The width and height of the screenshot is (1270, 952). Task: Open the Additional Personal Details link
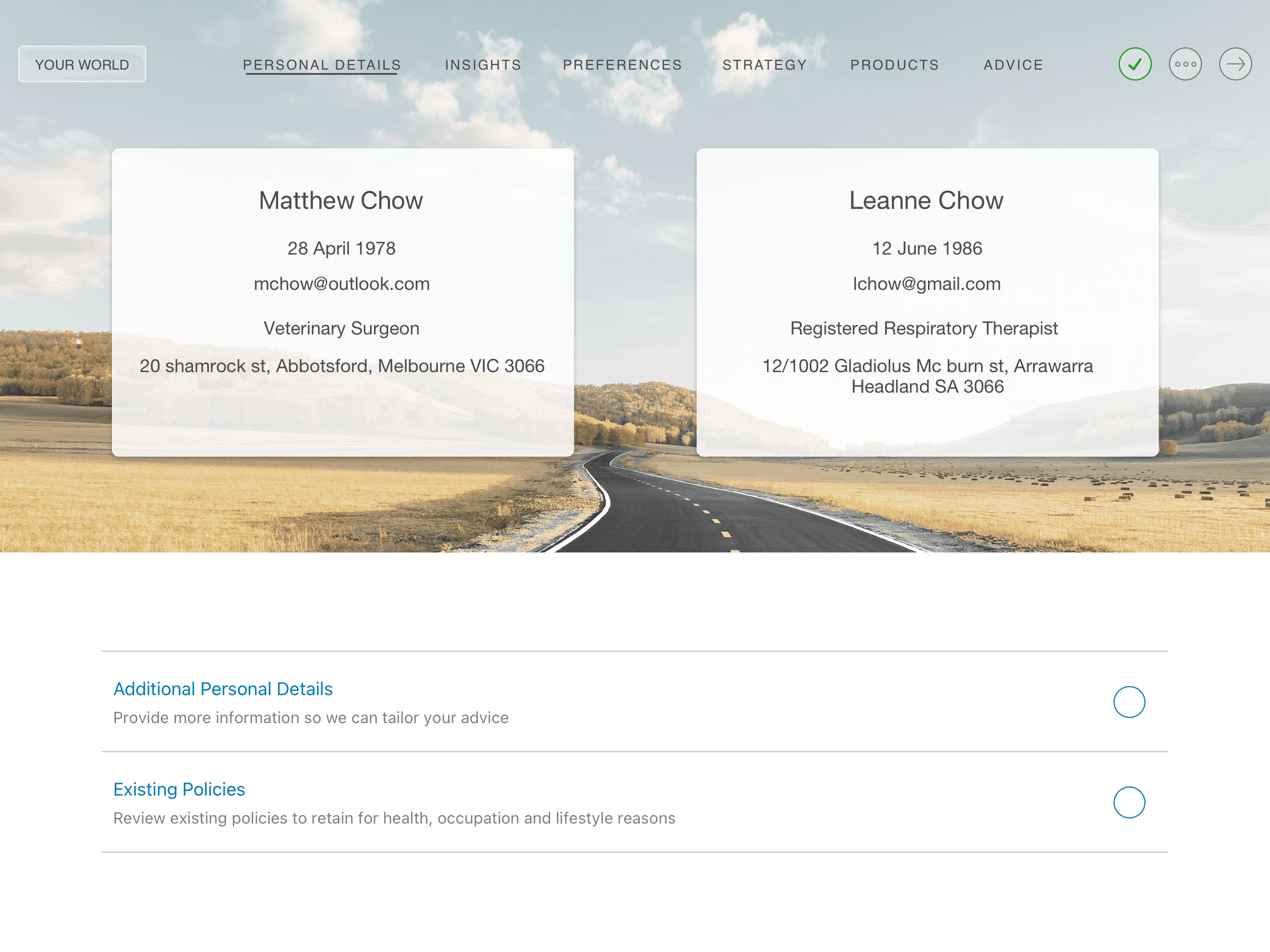[x=223, y=689]
